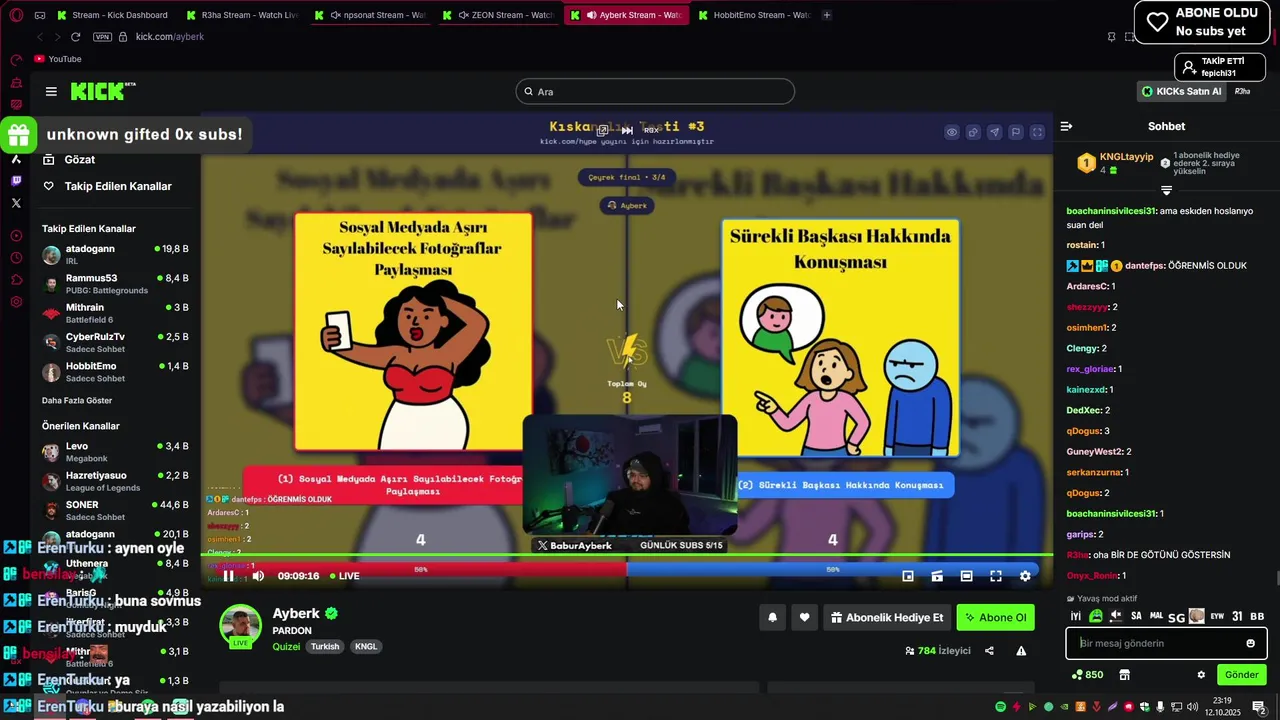
Task: Send the chat message with Gönder
Action: (x=1241, y=675)
